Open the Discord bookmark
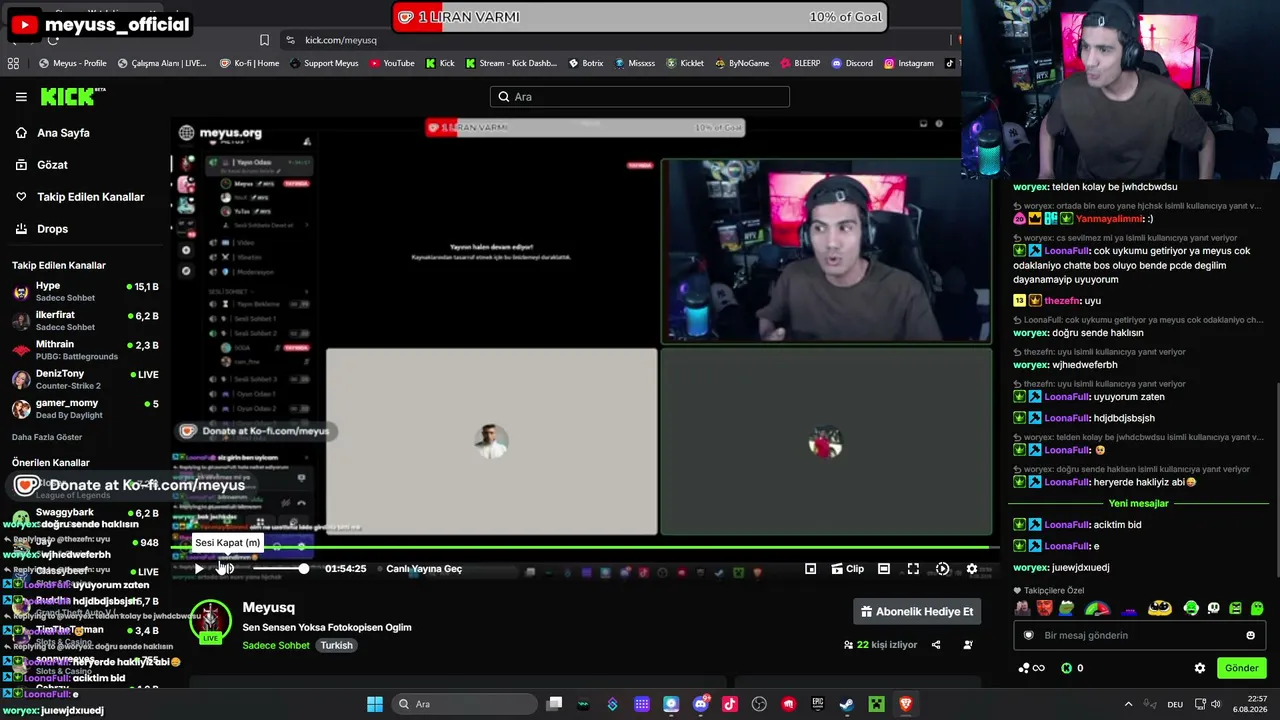Image resolution: width=1280 pixels, height=720 pixels. coord(852,63)
